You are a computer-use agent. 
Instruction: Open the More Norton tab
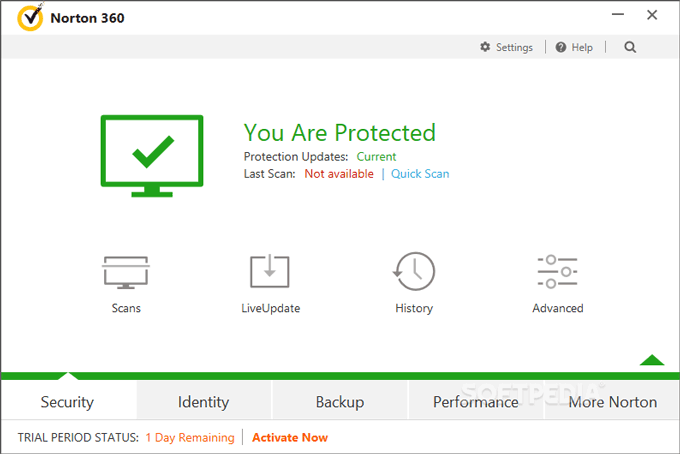[612, 402]
